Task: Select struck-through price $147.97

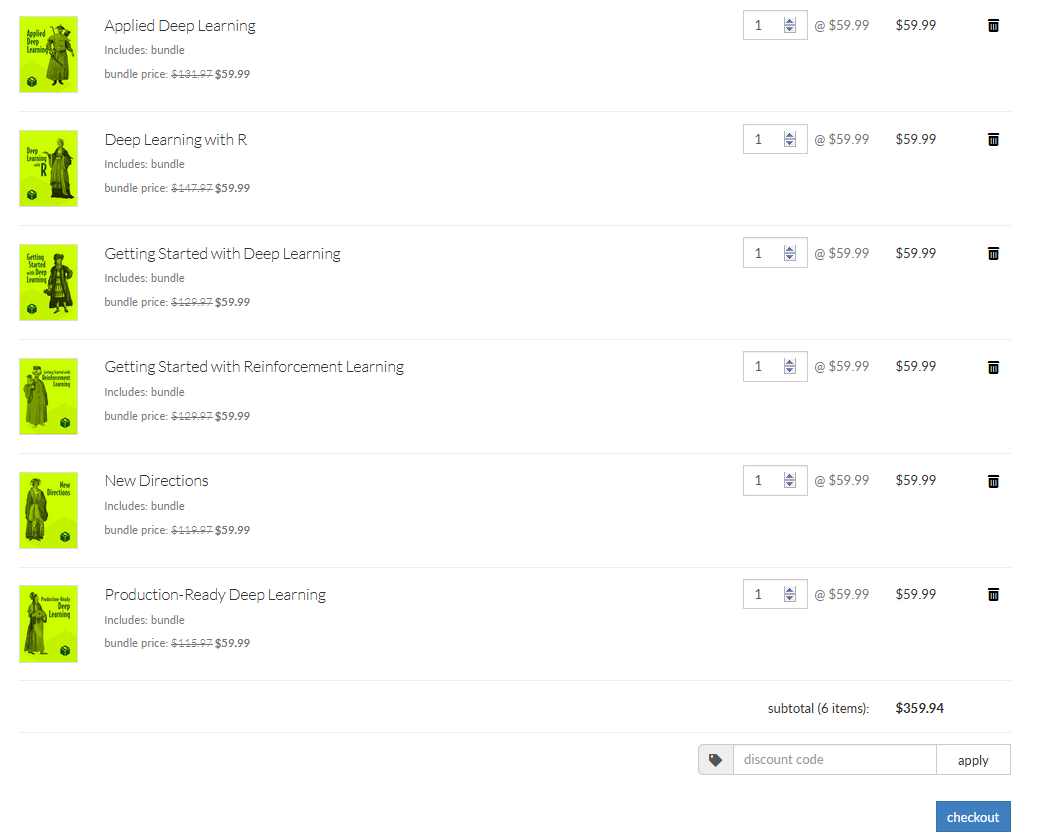Action: (x=191, y=188)
